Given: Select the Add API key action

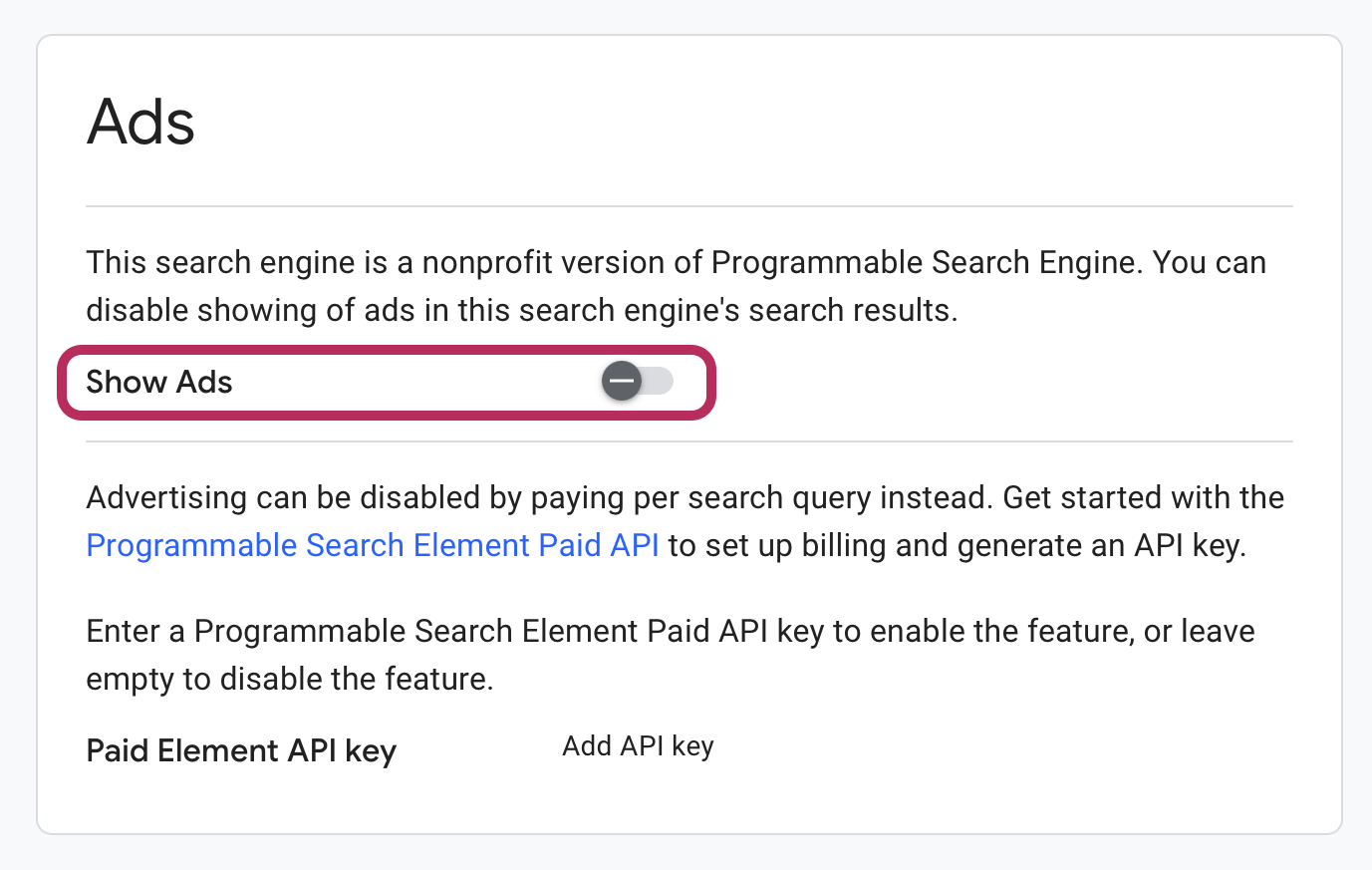Looking at the screenshot, I should 637,745.
